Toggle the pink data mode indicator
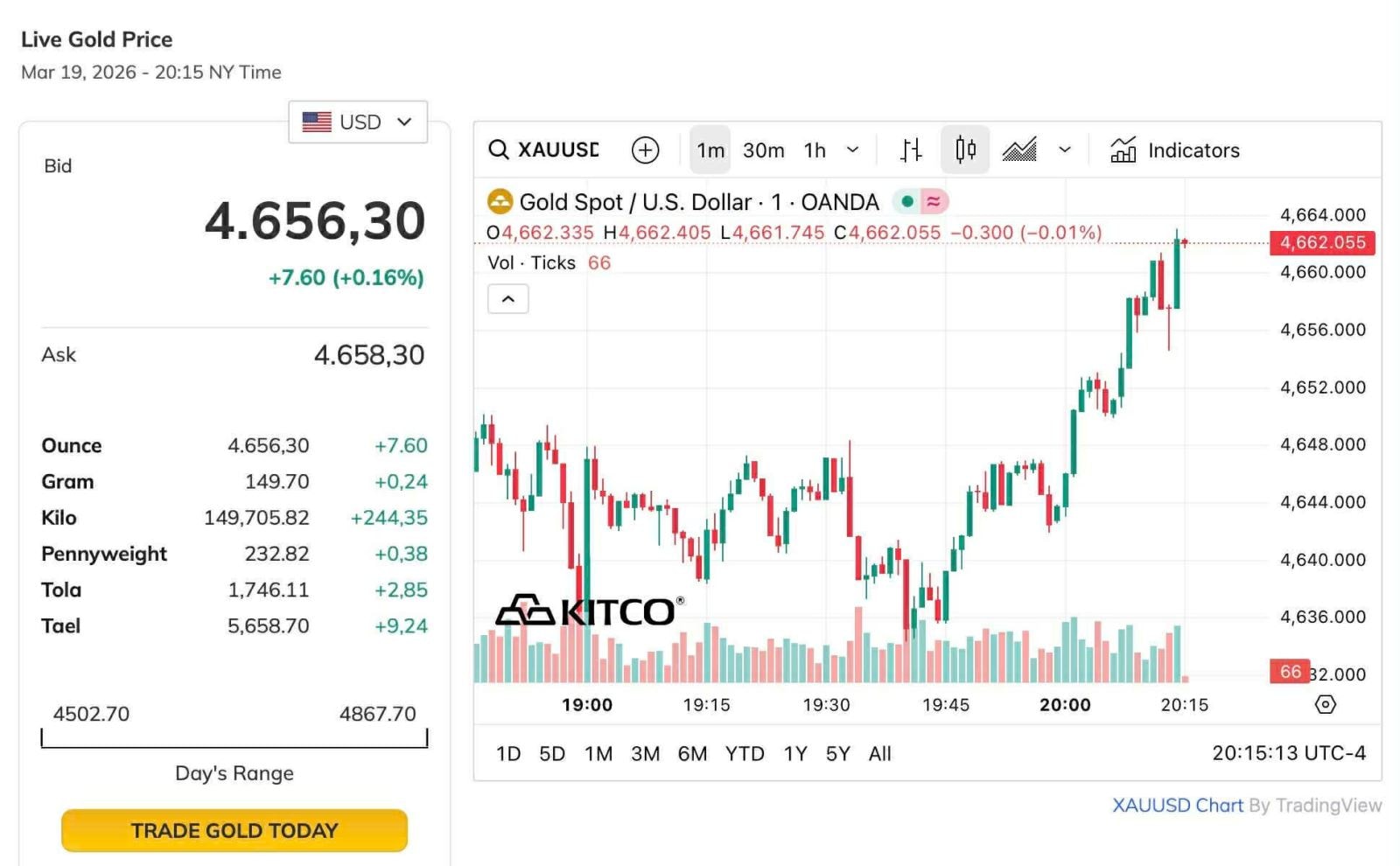 click(934, 202)
